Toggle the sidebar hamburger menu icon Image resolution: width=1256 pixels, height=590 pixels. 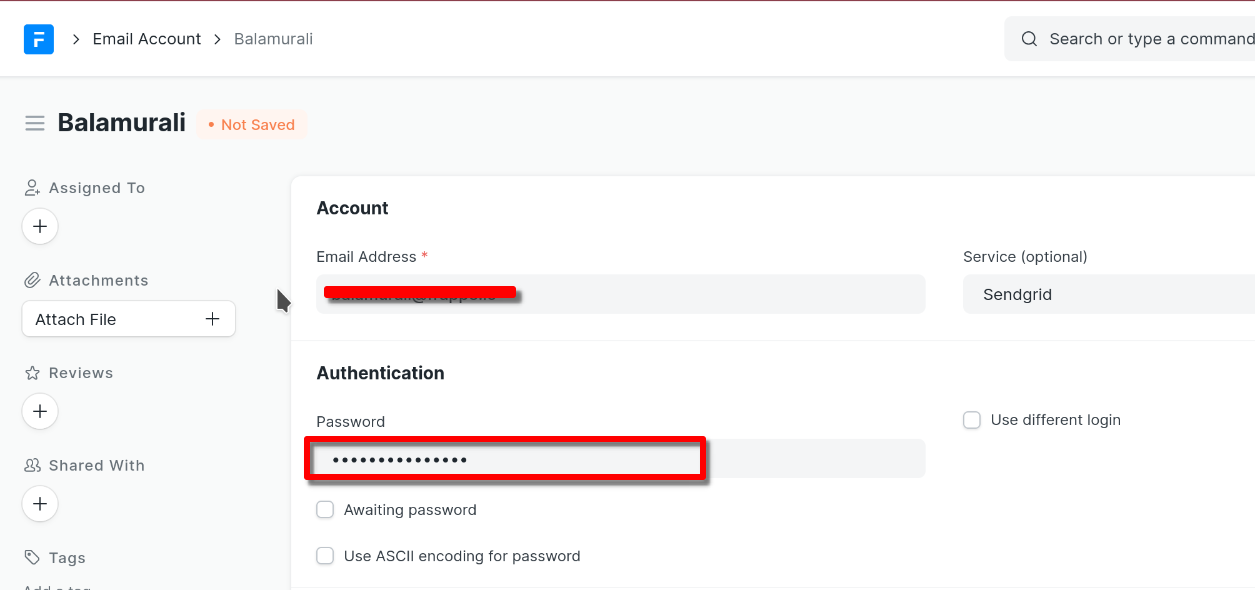(x=35, y=123)
